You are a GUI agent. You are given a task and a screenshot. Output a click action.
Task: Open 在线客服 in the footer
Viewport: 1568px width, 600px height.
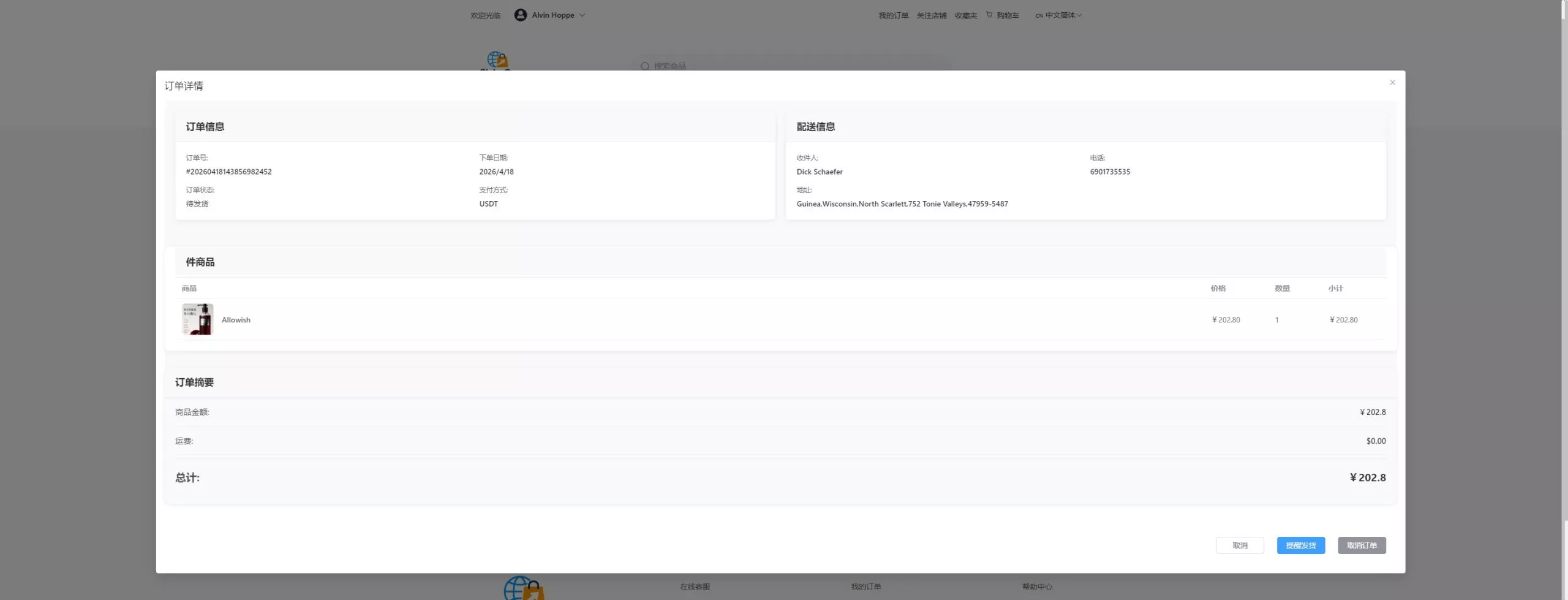(x=695, y=587)
